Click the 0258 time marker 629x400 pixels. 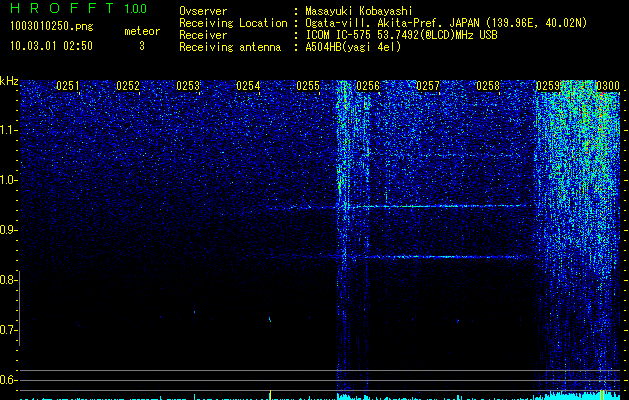[488, 86]
